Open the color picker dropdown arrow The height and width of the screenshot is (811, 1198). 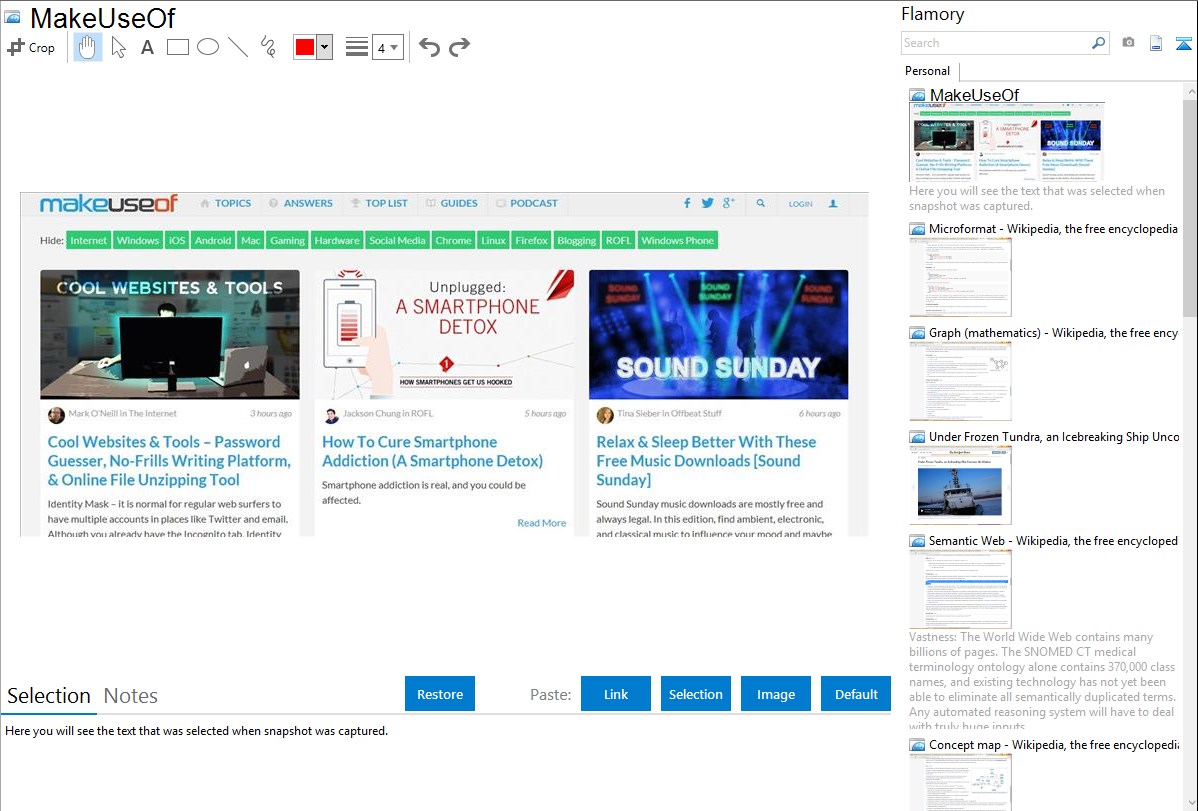(324, 47)
